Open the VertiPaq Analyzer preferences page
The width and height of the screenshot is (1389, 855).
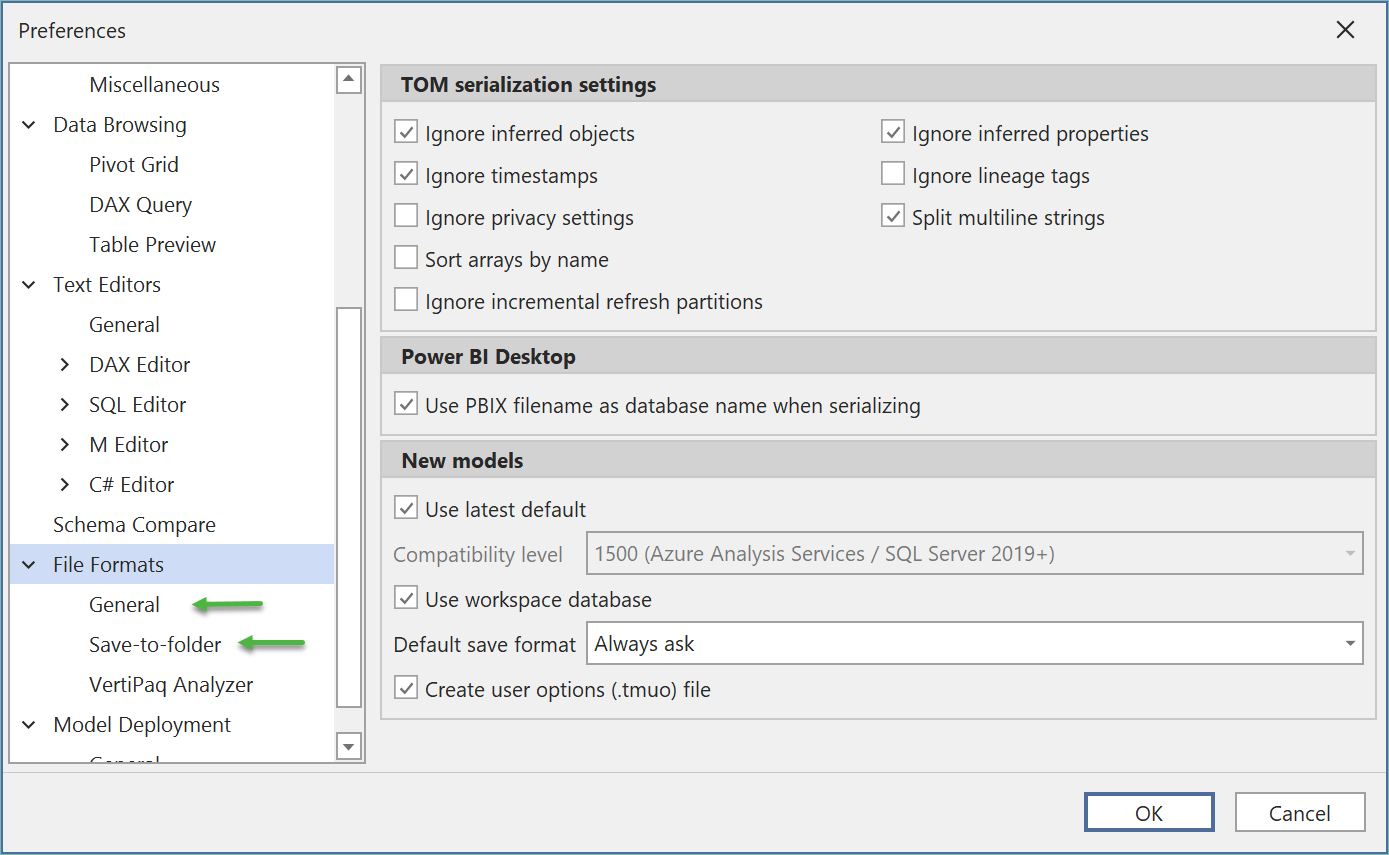(170, 684)
